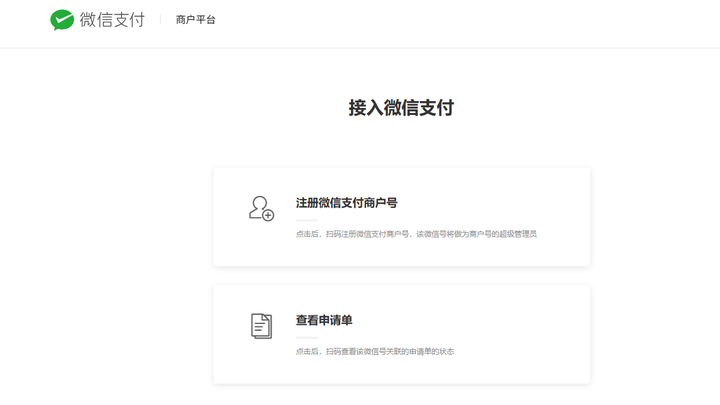Click the person silhouette in the register icon
This screenshot has height=405, width=720.
point(258,205)
